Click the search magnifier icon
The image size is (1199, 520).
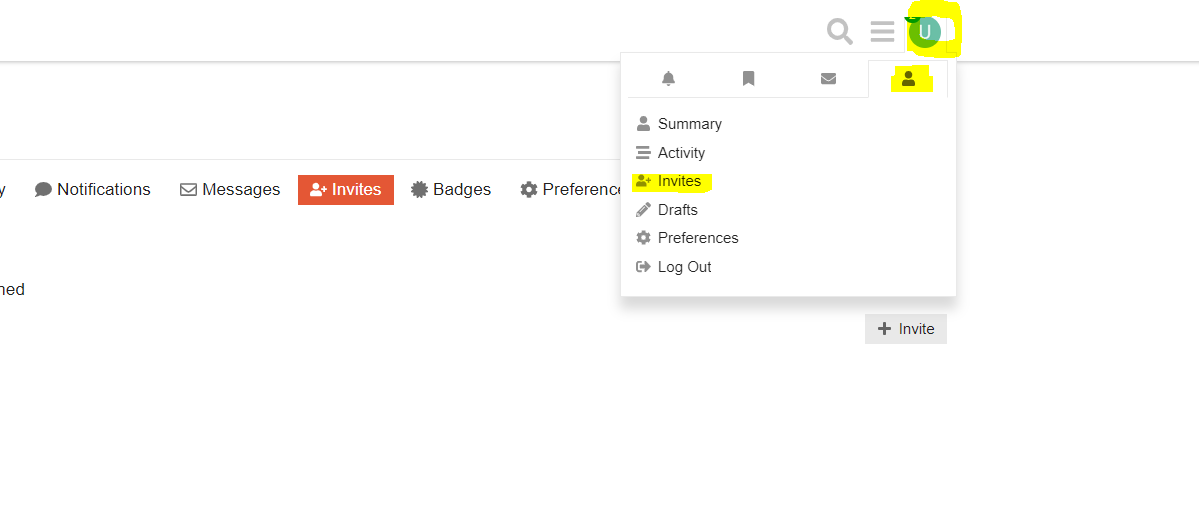point(840,32)
